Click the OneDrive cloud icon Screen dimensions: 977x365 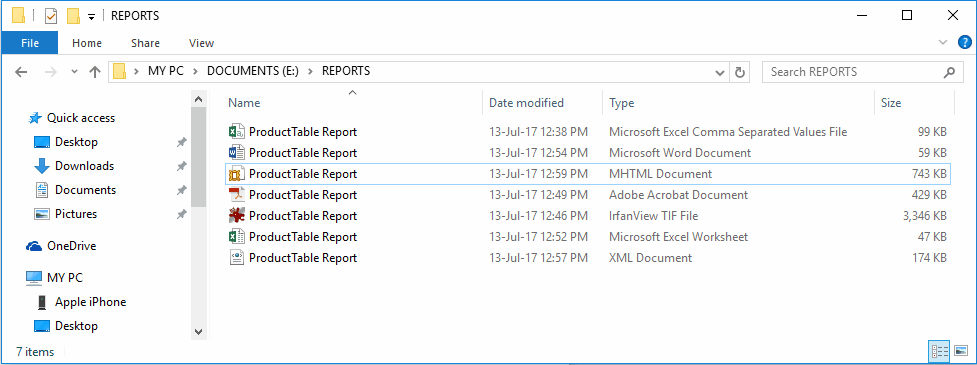tap(34, 246)
